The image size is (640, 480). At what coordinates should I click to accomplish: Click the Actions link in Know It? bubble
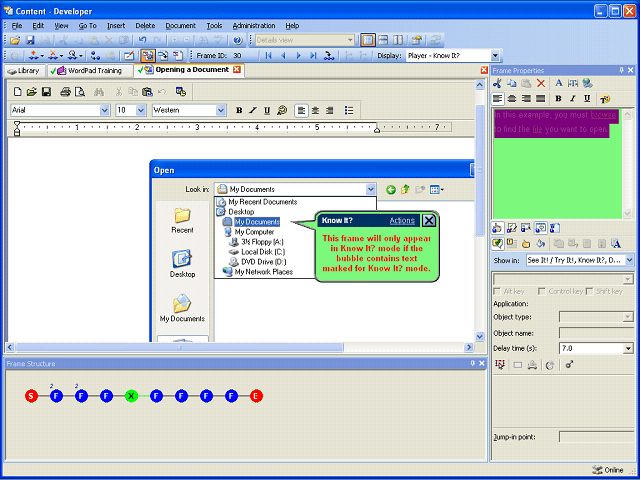point(402,220)
